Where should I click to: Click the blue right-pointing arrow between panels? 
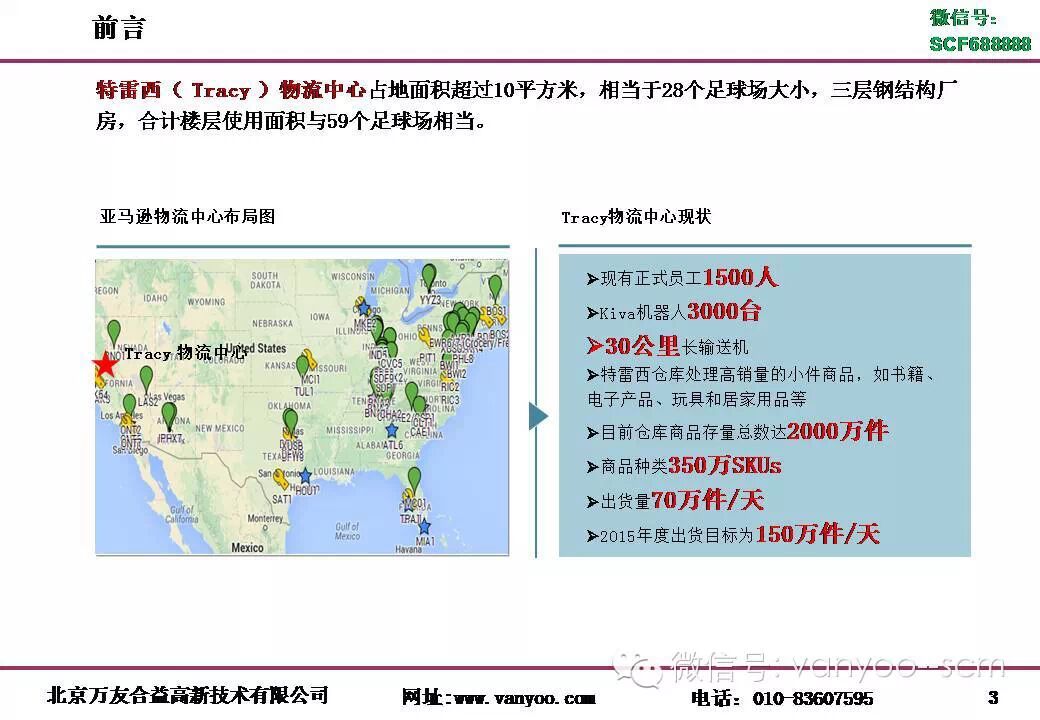539,416
